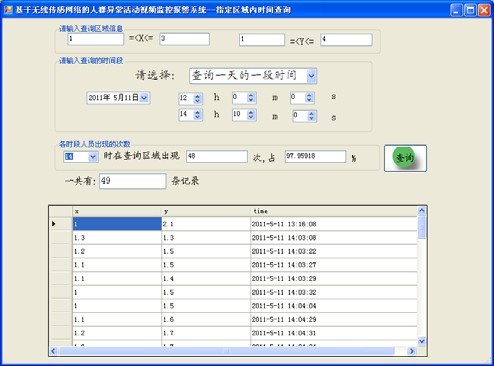The width and height of the screenshot is (494, 366).
Task: Click the end seconds stepper field
Action: [304, 116]
